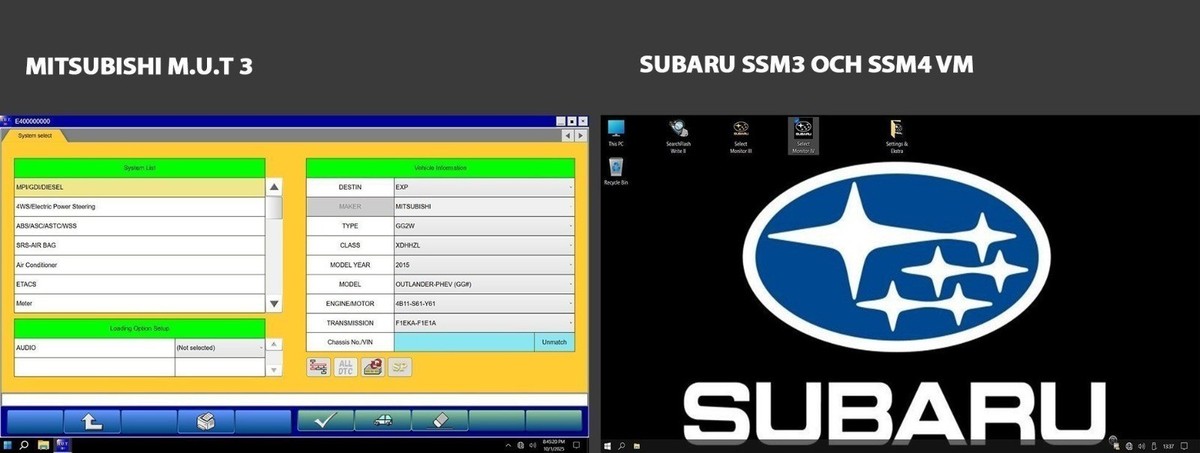This screenshot has height=453, width=1200.
Task: Click the tab scroll right arrow
Action: coord(579,135)
